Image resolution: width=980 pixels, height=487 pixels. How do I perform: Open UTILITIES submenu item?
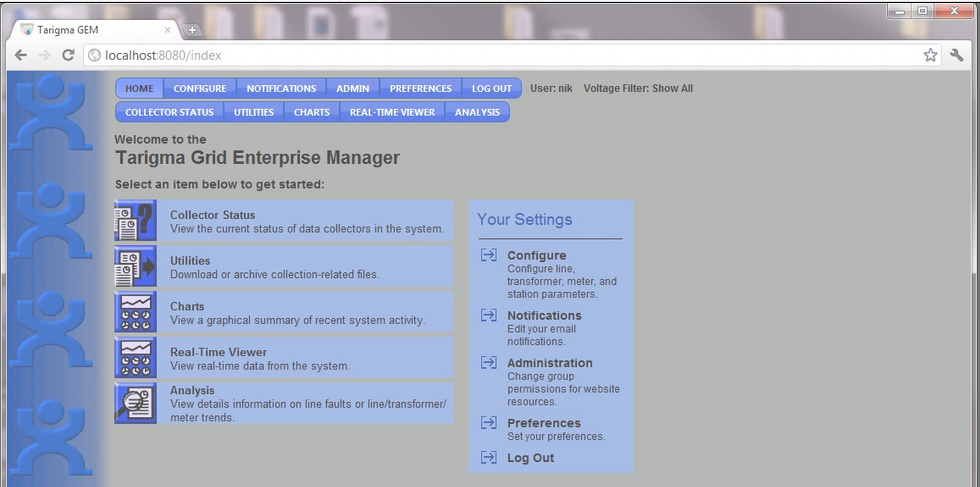tap(254, 112)
